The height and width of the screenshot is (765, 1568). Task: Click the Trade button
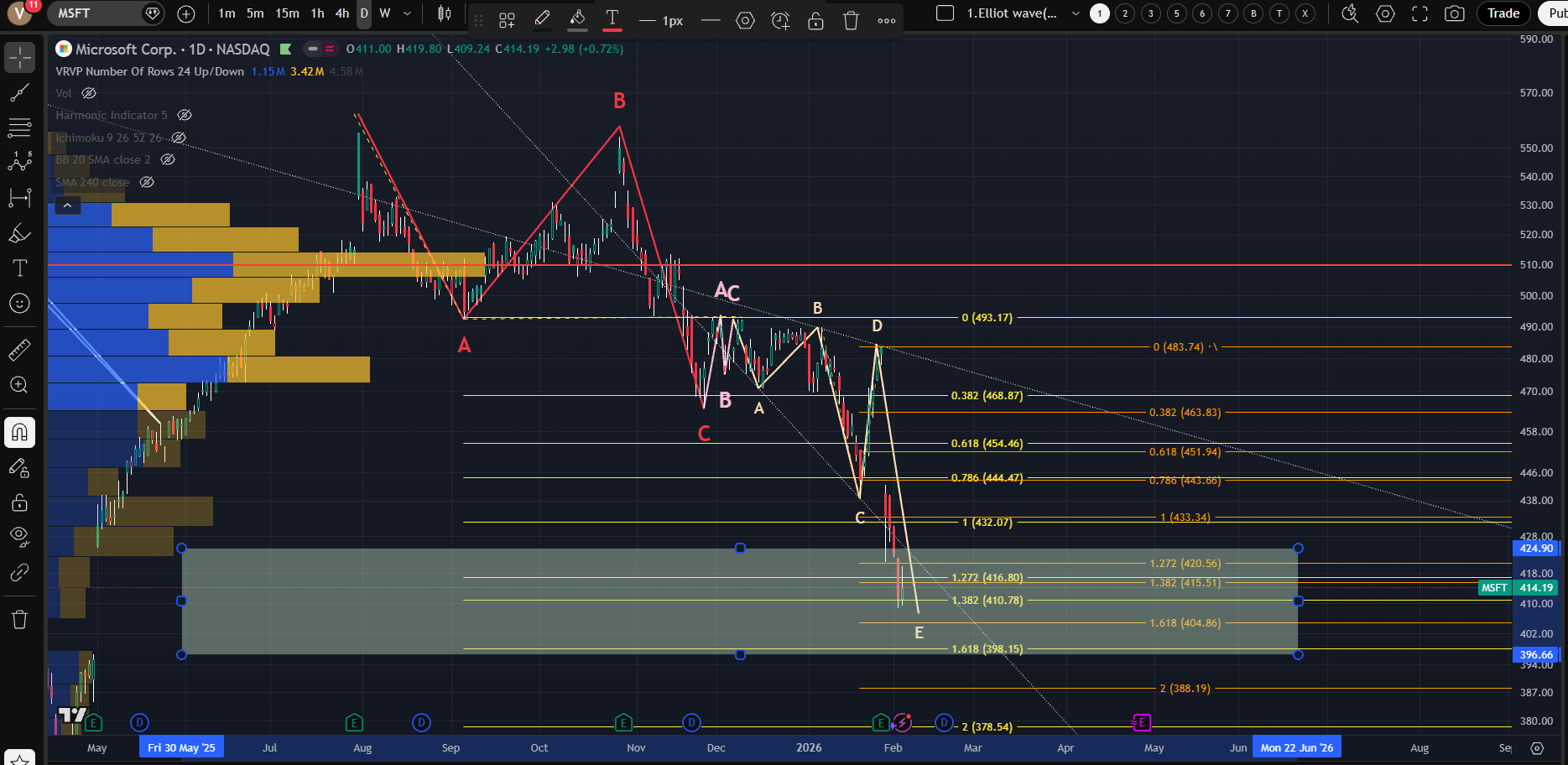coord(1503,13)
